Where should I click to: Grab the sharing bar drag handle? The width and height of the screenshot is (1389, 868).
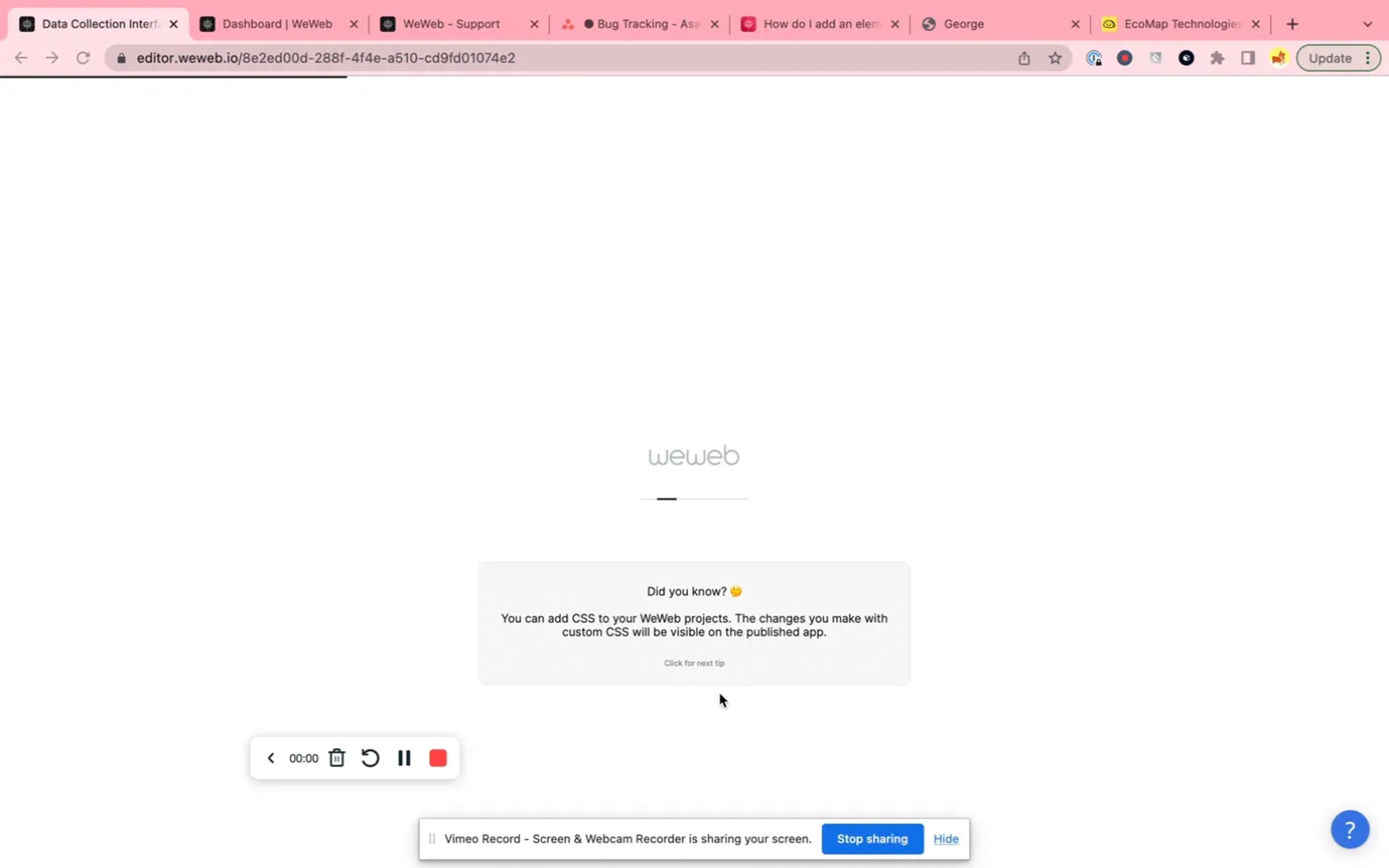(x=432, y=838)
